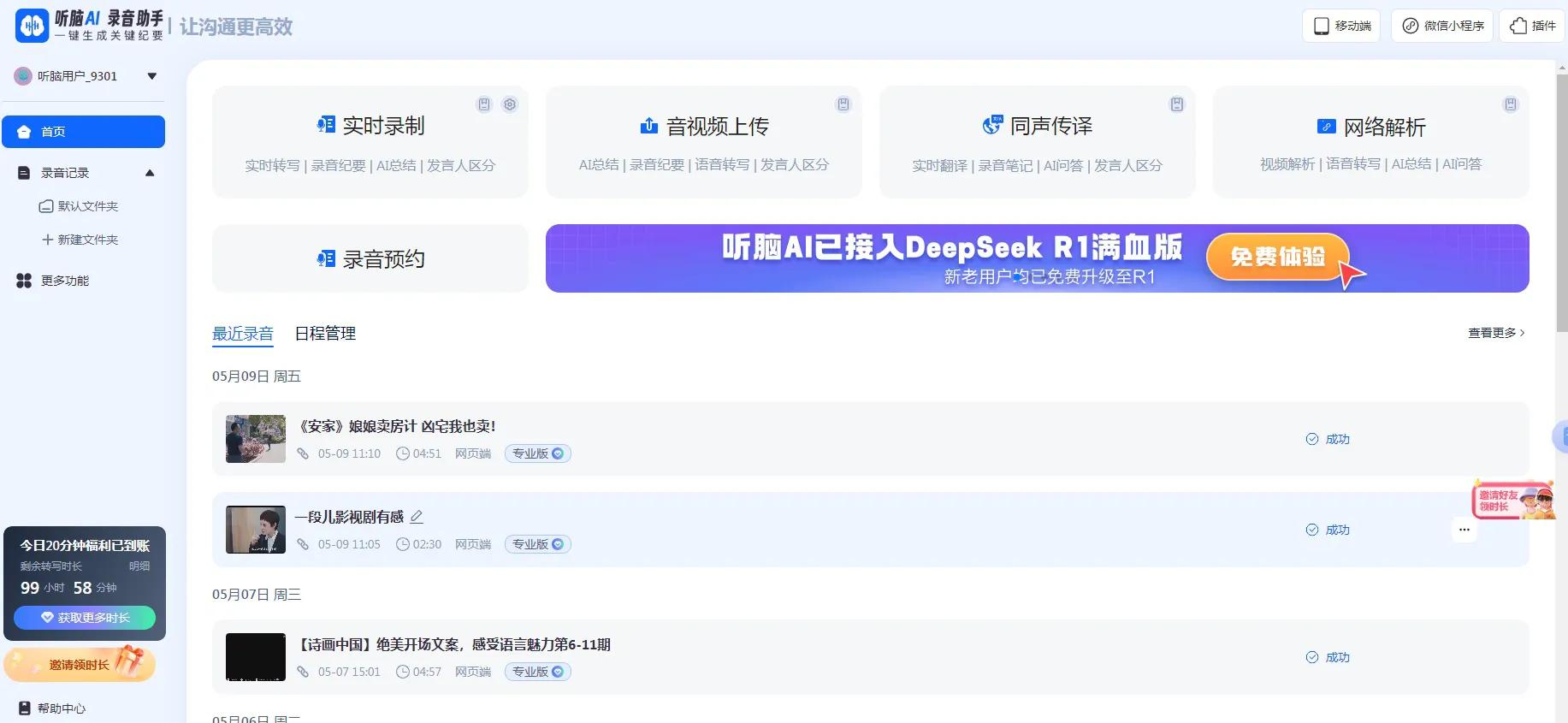This screenshot has height=723, width=1568.
Task: Click the guide icon on 同声传译 card
Action: click(x=1177, y=104)
